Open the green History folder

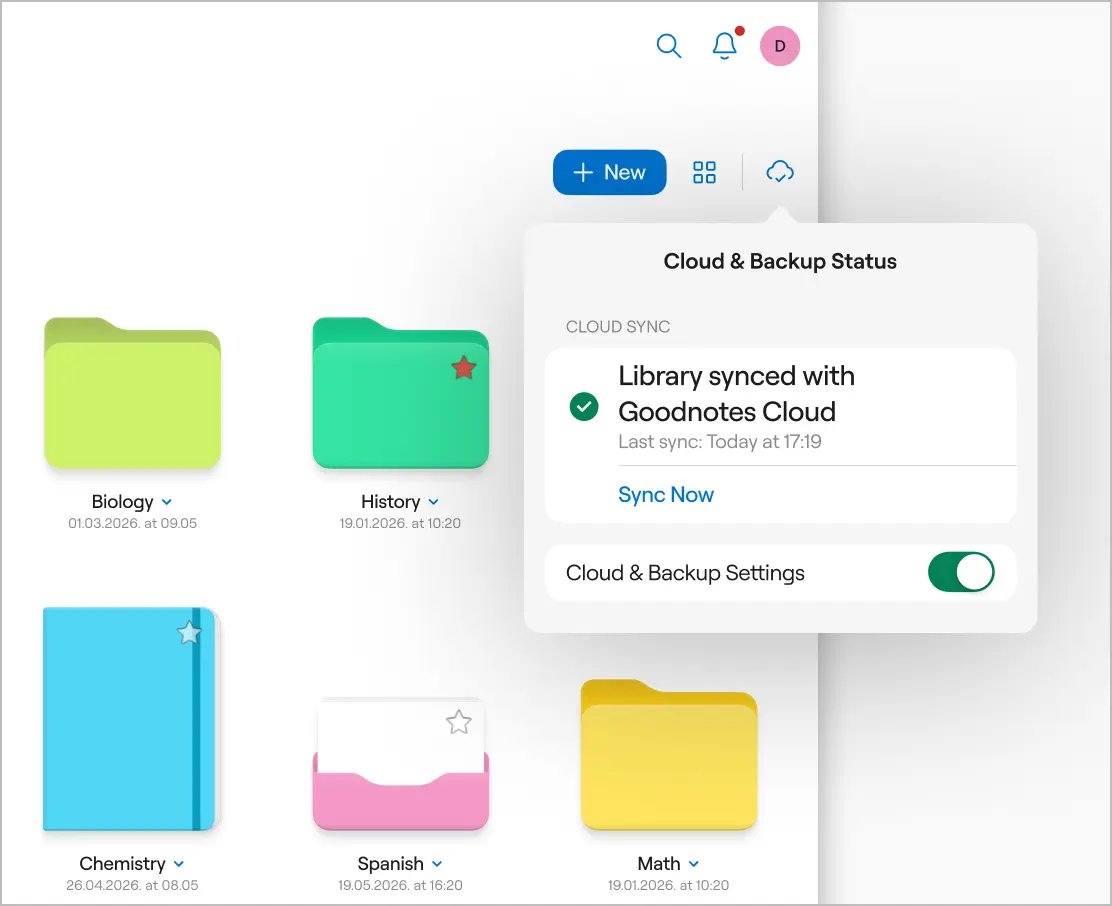[x=401, y=393]
